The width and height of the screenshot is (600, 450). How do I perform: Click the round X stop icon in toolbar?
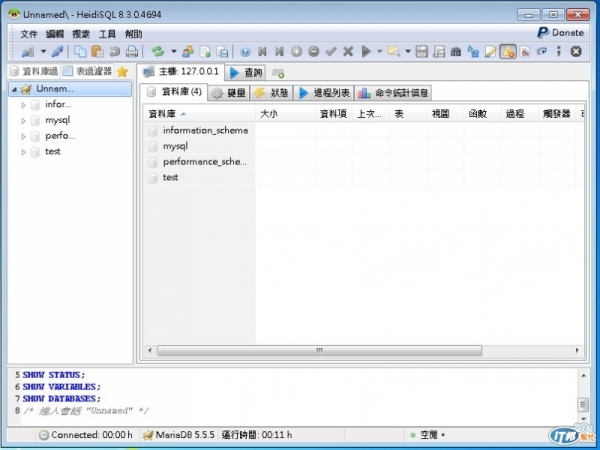pos(576,51)
